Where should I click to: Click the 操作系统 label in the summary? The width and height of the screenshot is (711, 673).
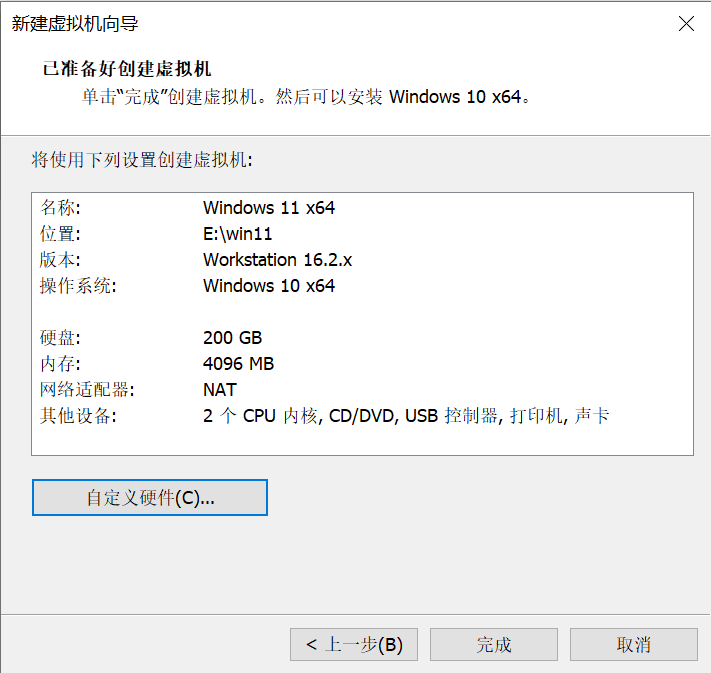point(78,286)
